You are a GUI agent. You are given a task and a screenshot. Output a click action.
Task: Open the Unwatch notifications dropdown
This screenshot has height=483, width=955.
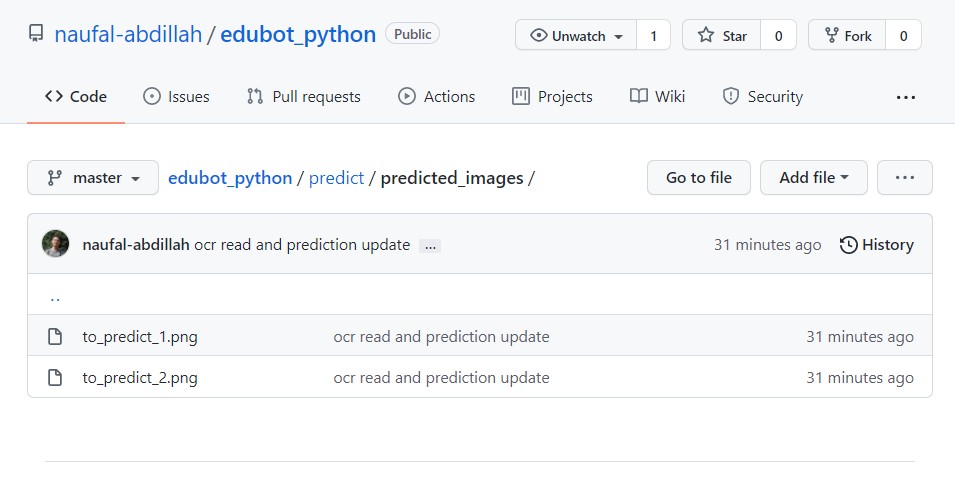[x=577, y=36]
